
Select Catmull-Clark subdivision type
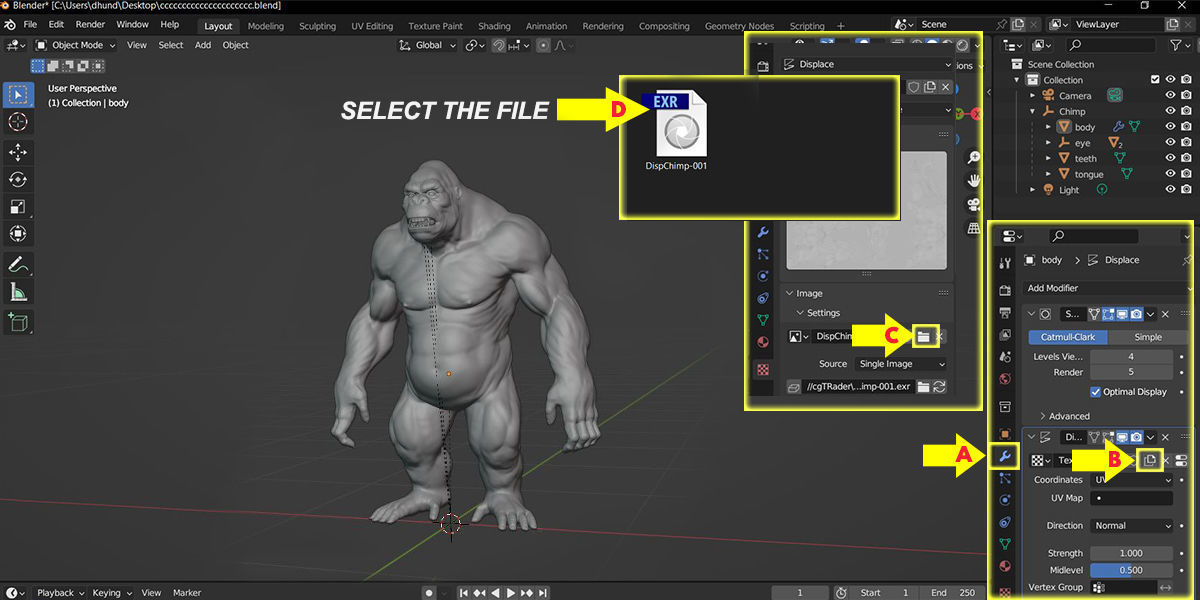pos(1069,337)
